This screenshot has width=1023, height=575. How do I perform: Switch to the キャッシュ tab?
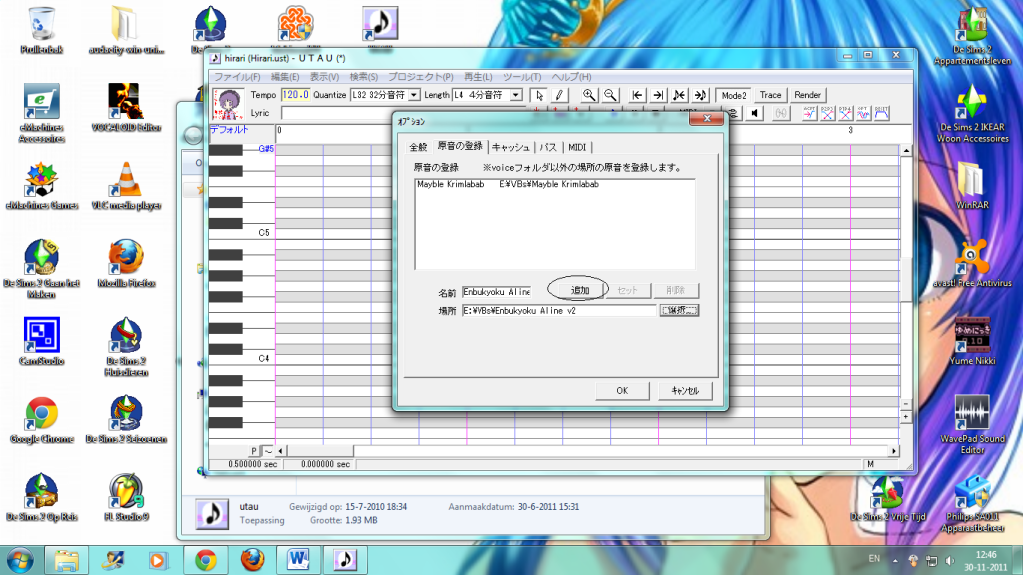pos(510,146)
